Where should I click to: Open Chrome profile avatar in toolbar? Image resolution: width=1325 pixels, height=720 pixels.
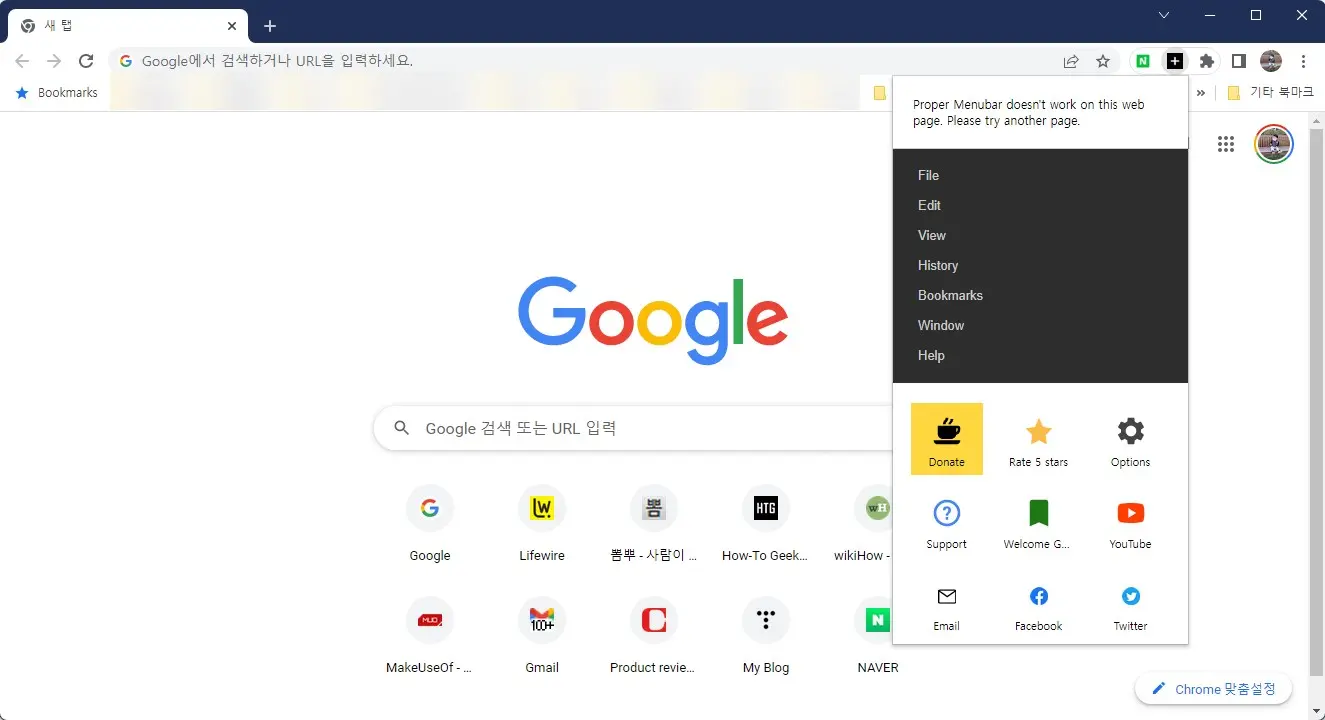point(1271,61)
